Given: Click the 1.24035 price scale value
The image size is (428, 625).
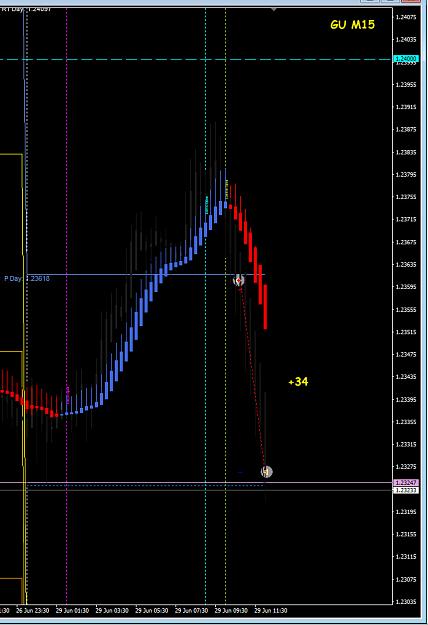Looking at the screenshot, I should (x=406, y=39).
